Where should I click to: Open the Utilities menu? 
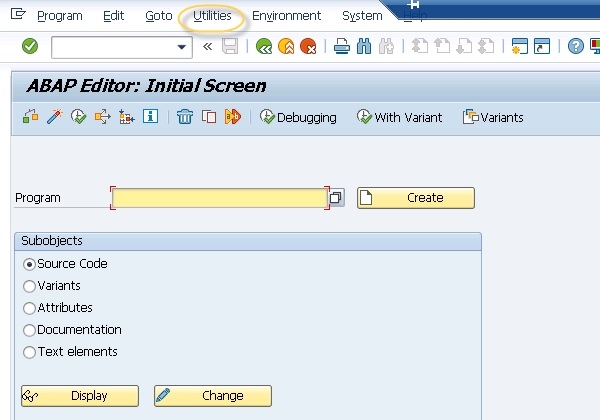(212, 16)
